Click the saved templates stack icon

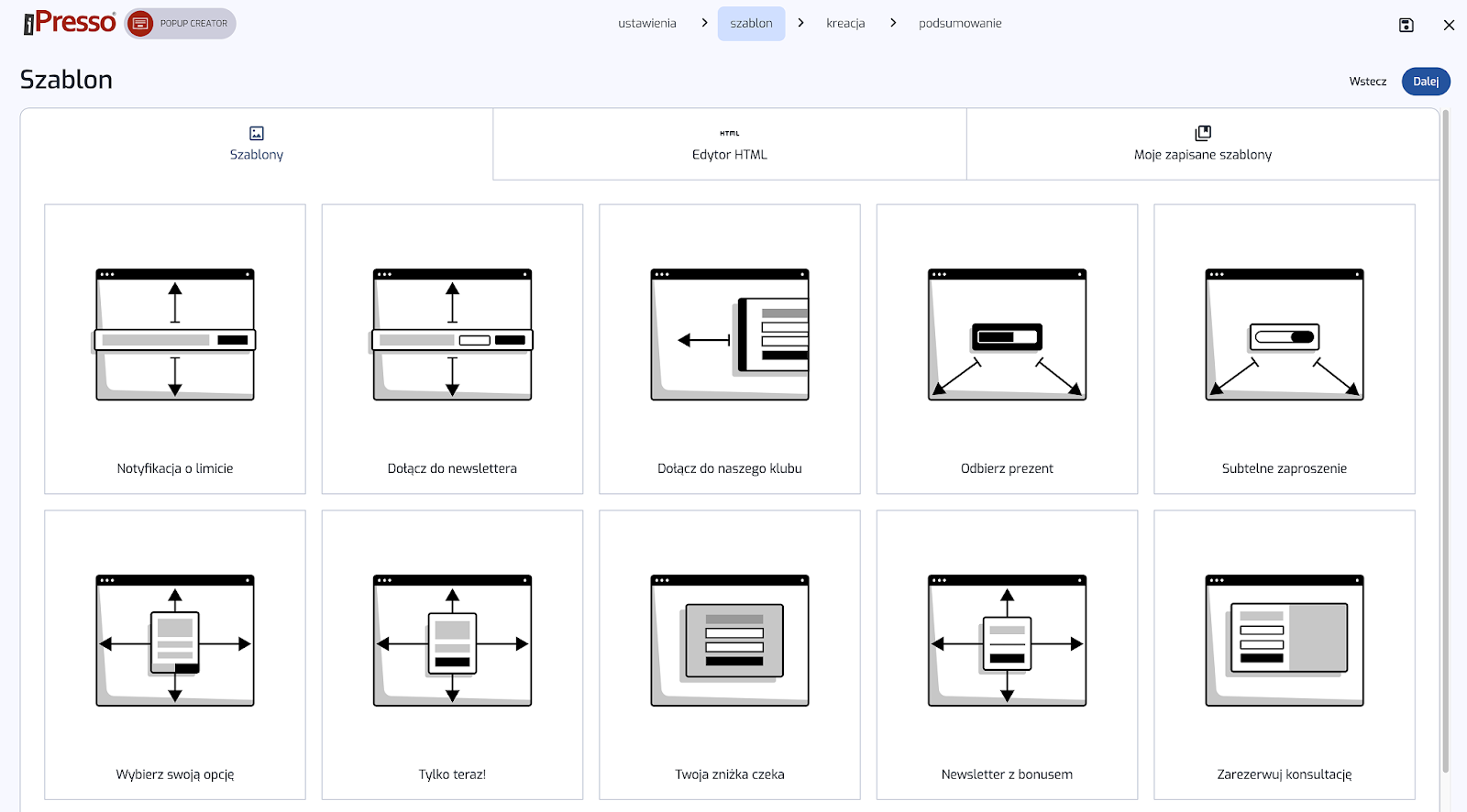pos(1203,134)
